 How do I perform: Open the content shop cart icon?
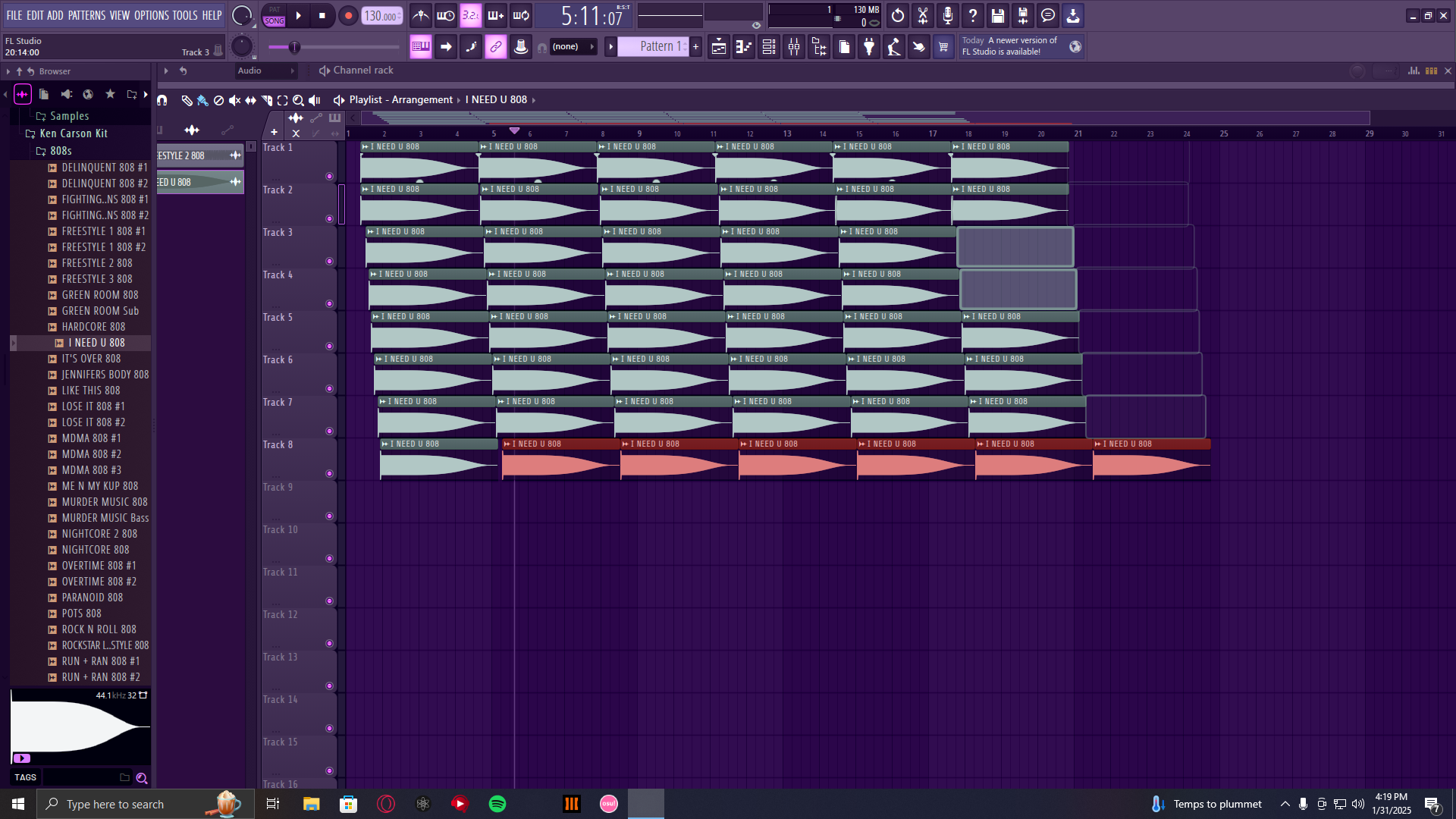tap(943, 47)
